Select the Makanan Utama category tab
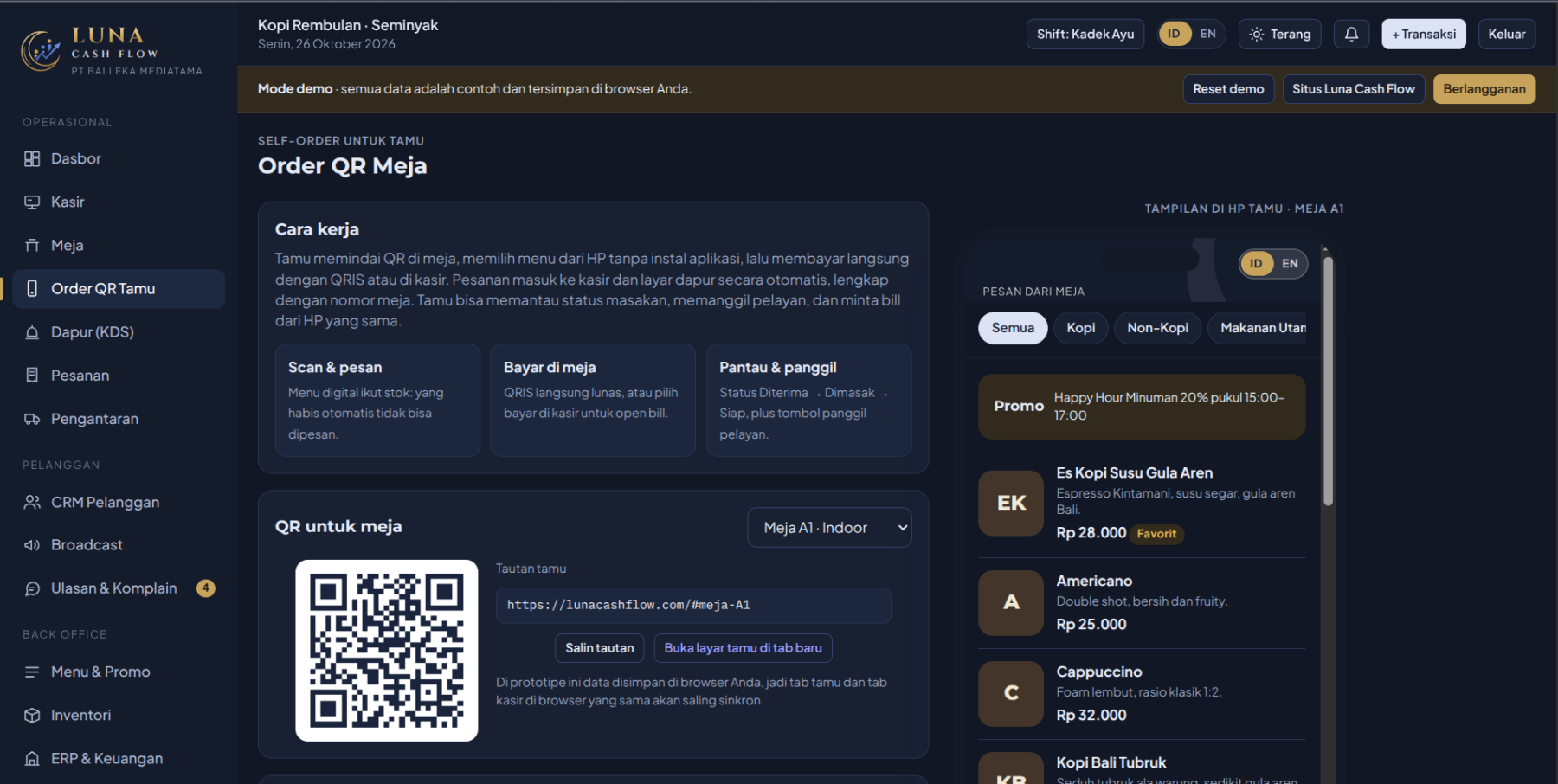Viewport: 1558px width, 784px height. click(x=1258, y=328)
